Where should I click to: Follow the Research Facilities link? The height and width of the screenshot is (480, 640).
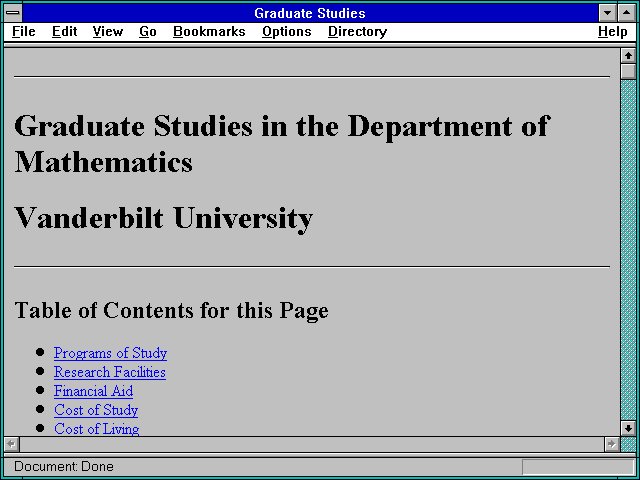(110, 372)
